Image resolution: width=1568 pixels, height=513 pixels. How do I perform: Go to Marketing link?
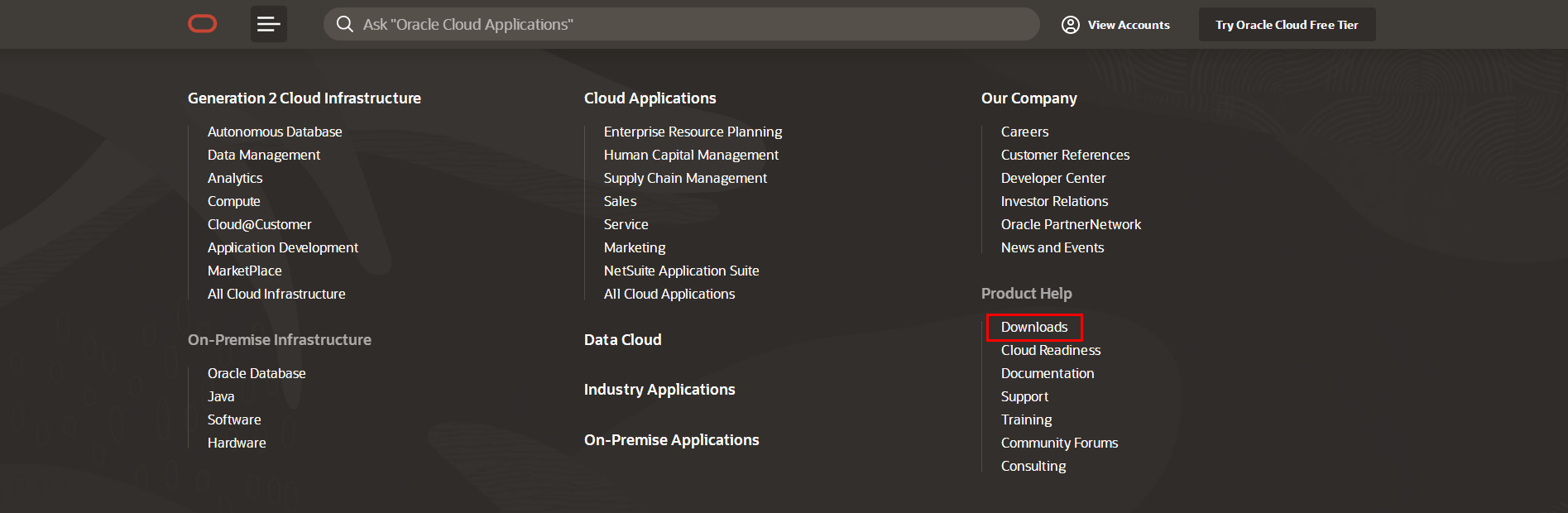click(x=635, y=247)
